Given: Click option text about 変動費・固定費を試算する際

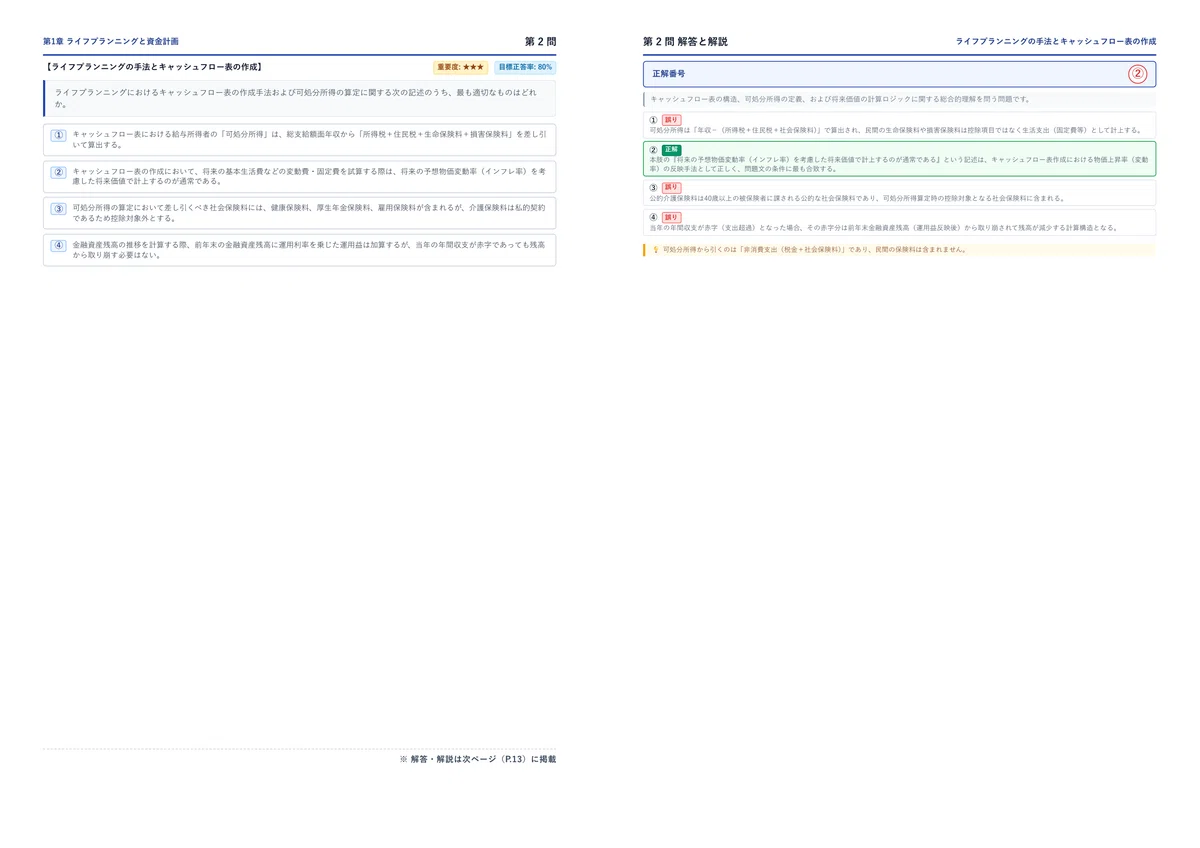Looking at the screenshot, I should point(309,176).
